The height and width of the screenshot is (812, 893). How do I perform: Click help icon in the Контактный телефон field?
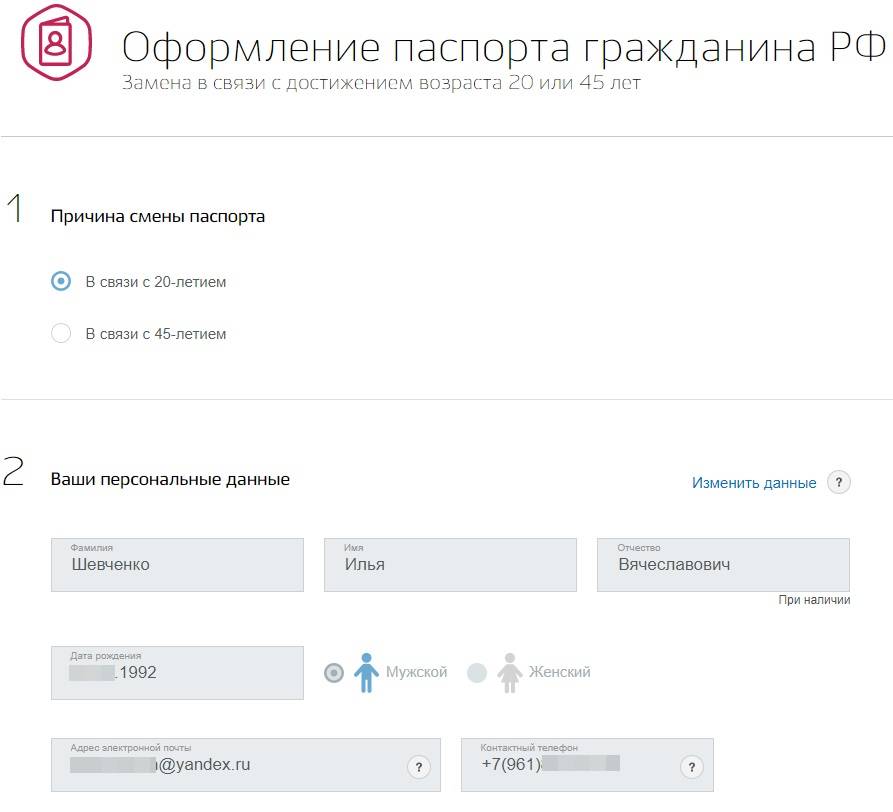click(690, 767)
